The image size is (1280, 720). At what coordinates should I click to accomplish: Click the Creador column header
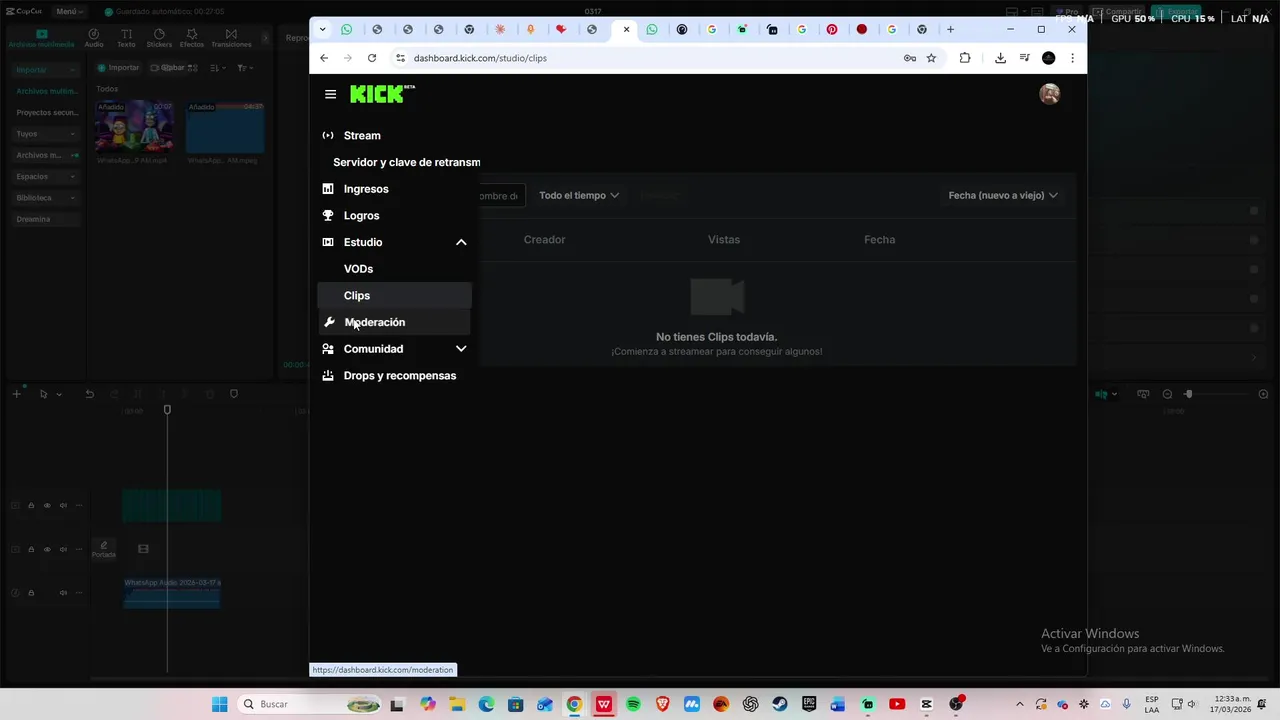coord(544,240)
